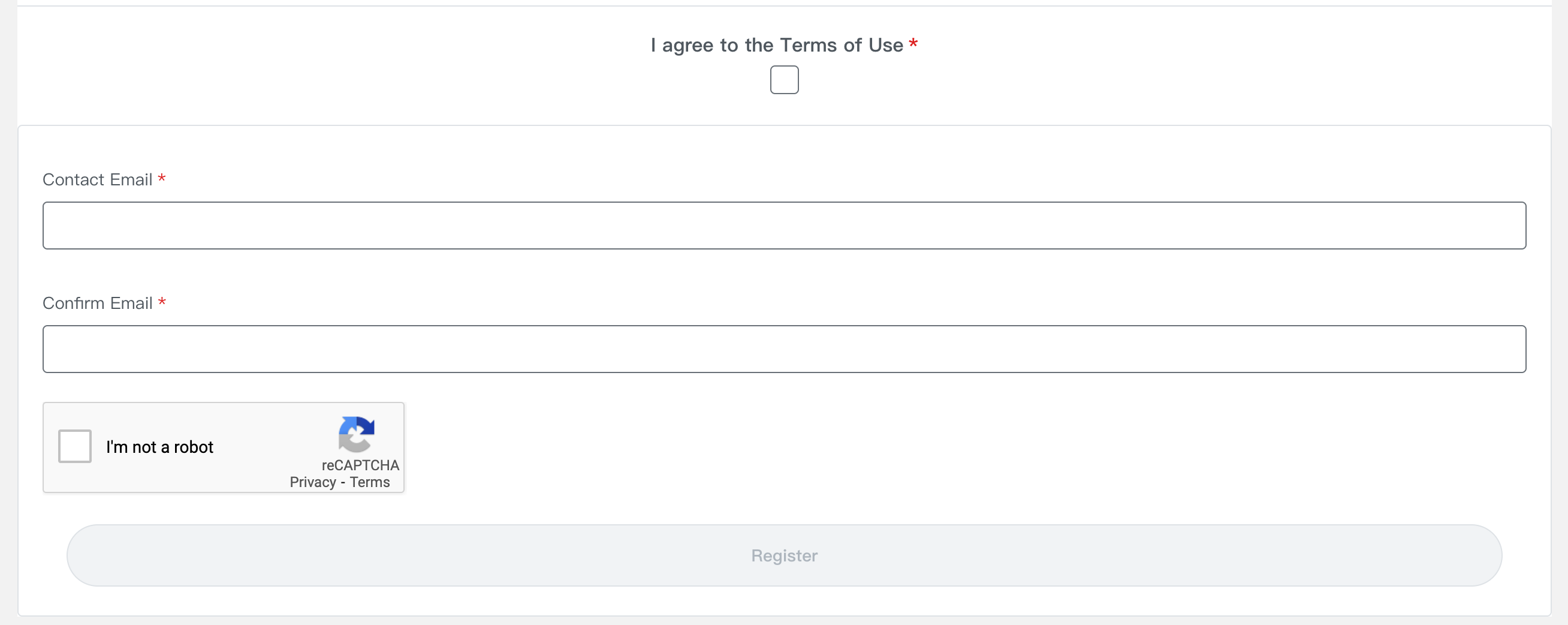
Task: Focus the Contact Email input field
Action: [x=784, y=226]
